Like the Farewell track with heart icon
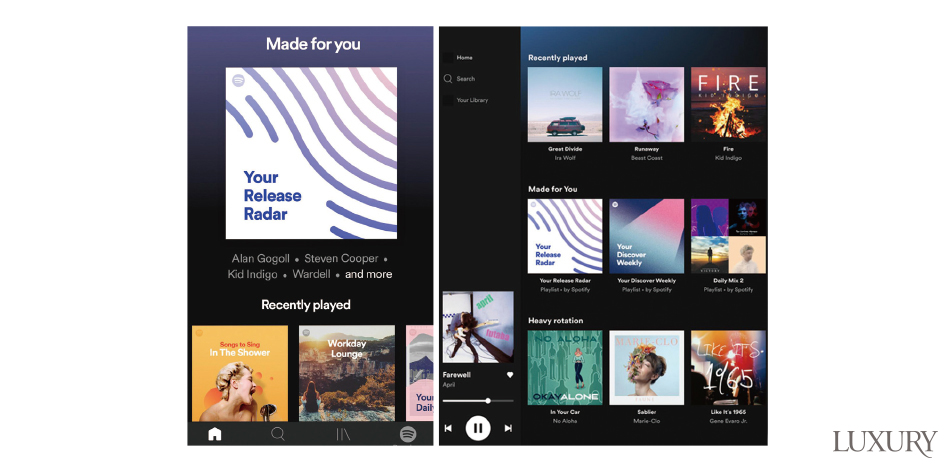This screenshot has width=950, height=468. (510, 375)
